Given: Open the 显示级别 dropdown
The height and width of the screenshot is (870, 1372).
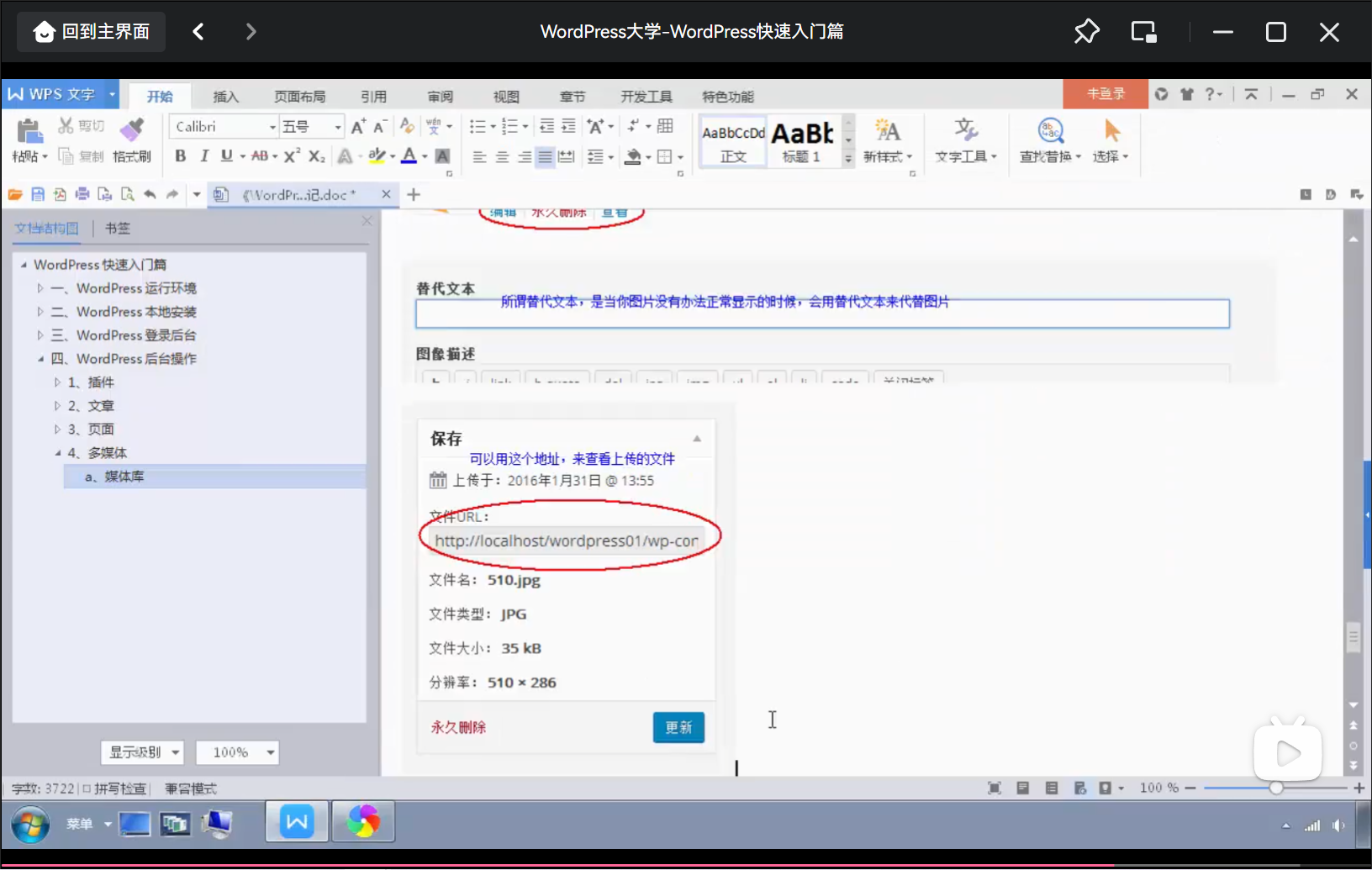Looking at the screenshot, I should 142,752.
